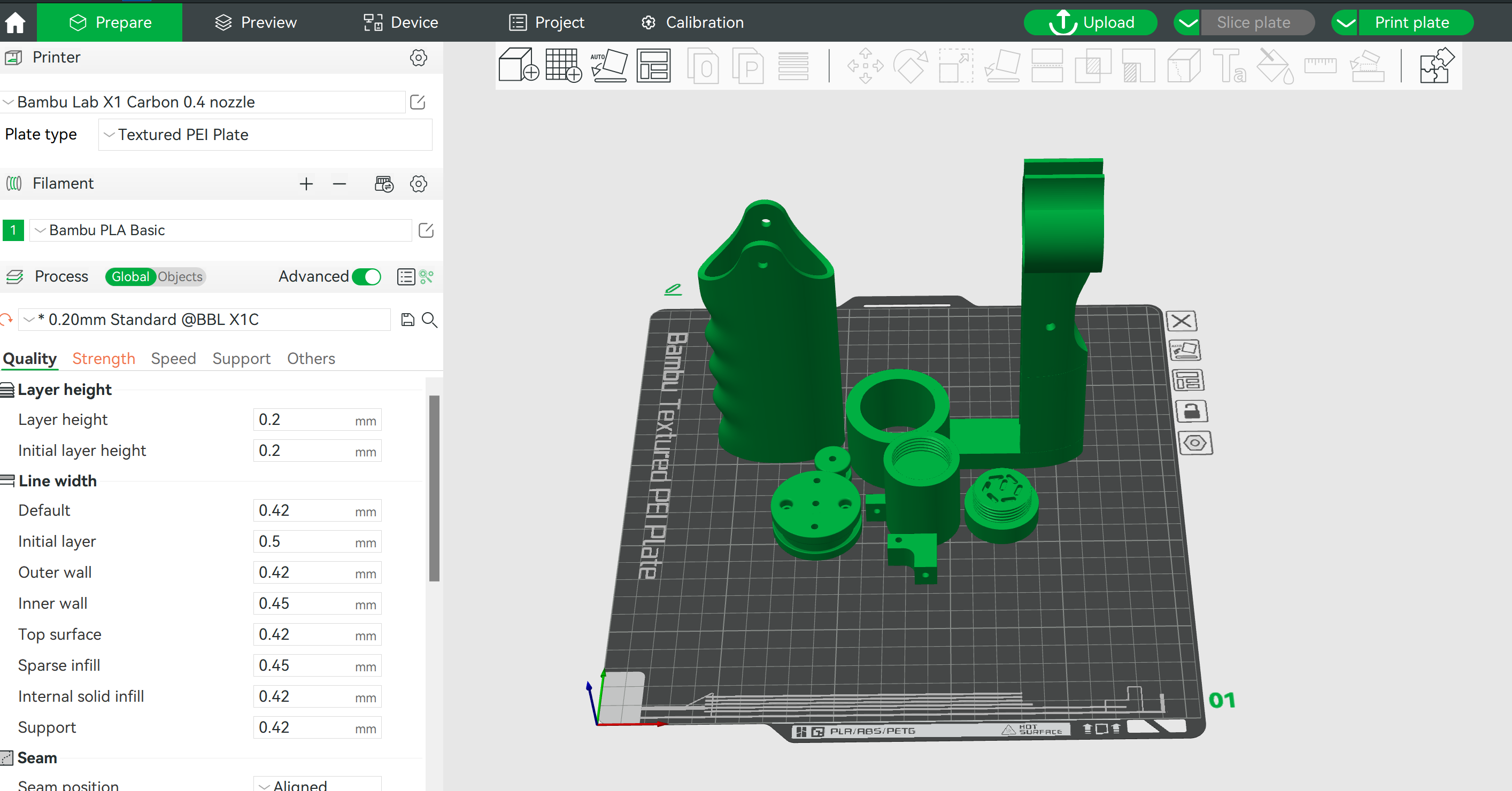Arrange all objects in top toolbar
This screenshot has width=1512, height=791.
pos(653,65)
